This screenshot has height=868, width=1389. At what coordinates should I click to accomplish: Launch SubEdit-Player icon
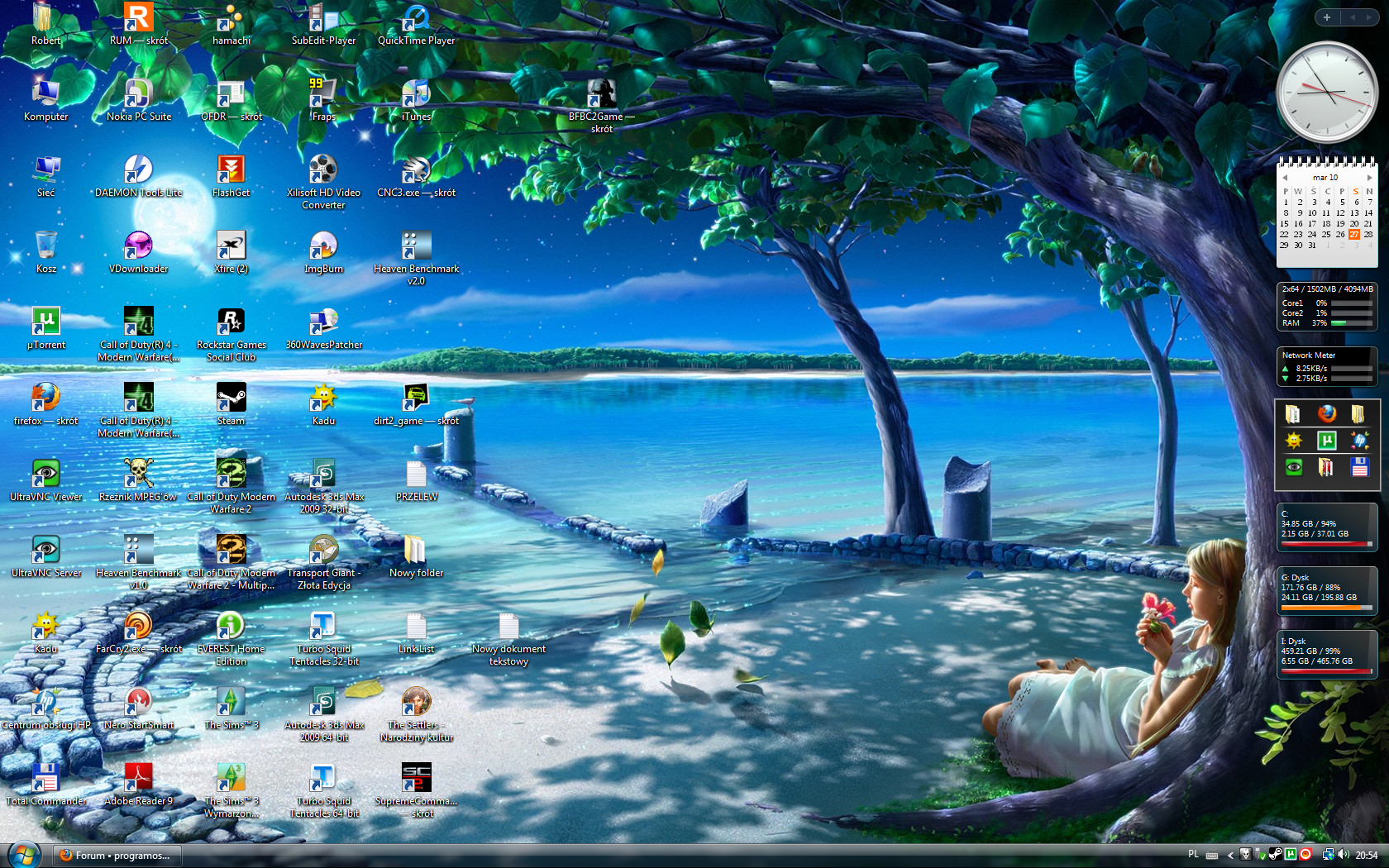pyautogui.click(x=323, y=17)
